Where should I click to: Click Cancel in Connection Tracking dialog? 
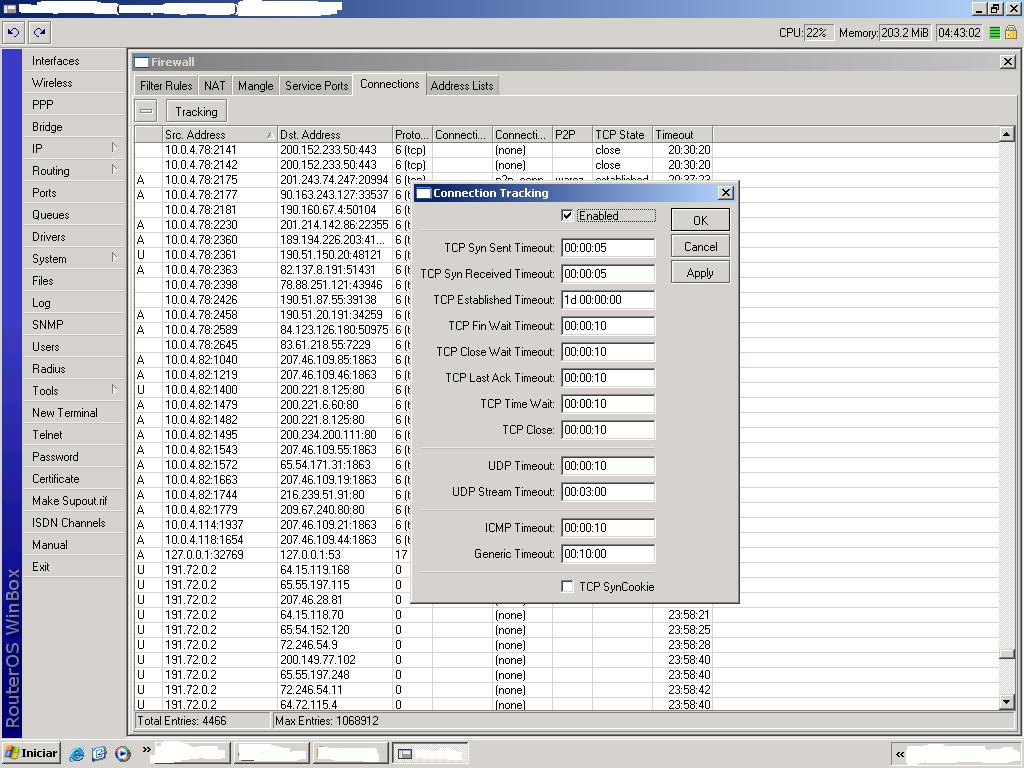point(700,246)
